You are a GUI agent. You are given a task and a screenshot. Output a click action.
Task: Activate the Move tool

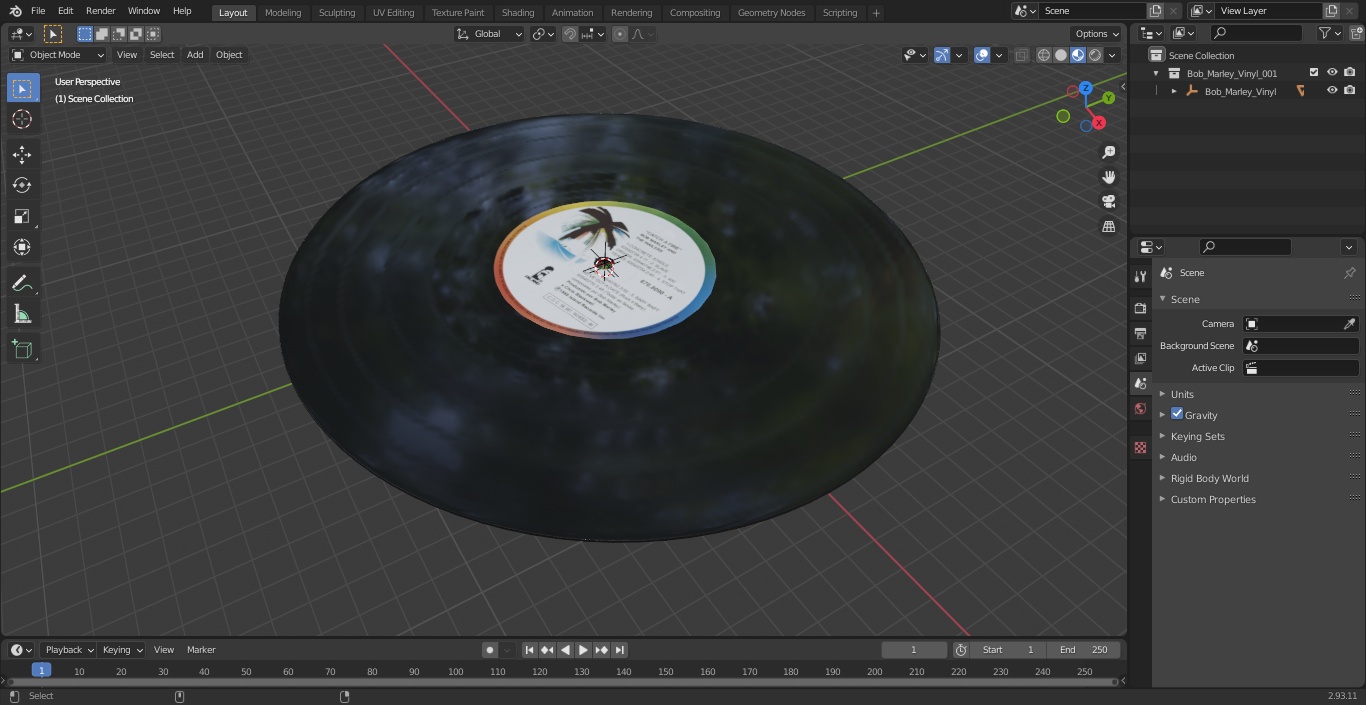pos(22,154)
